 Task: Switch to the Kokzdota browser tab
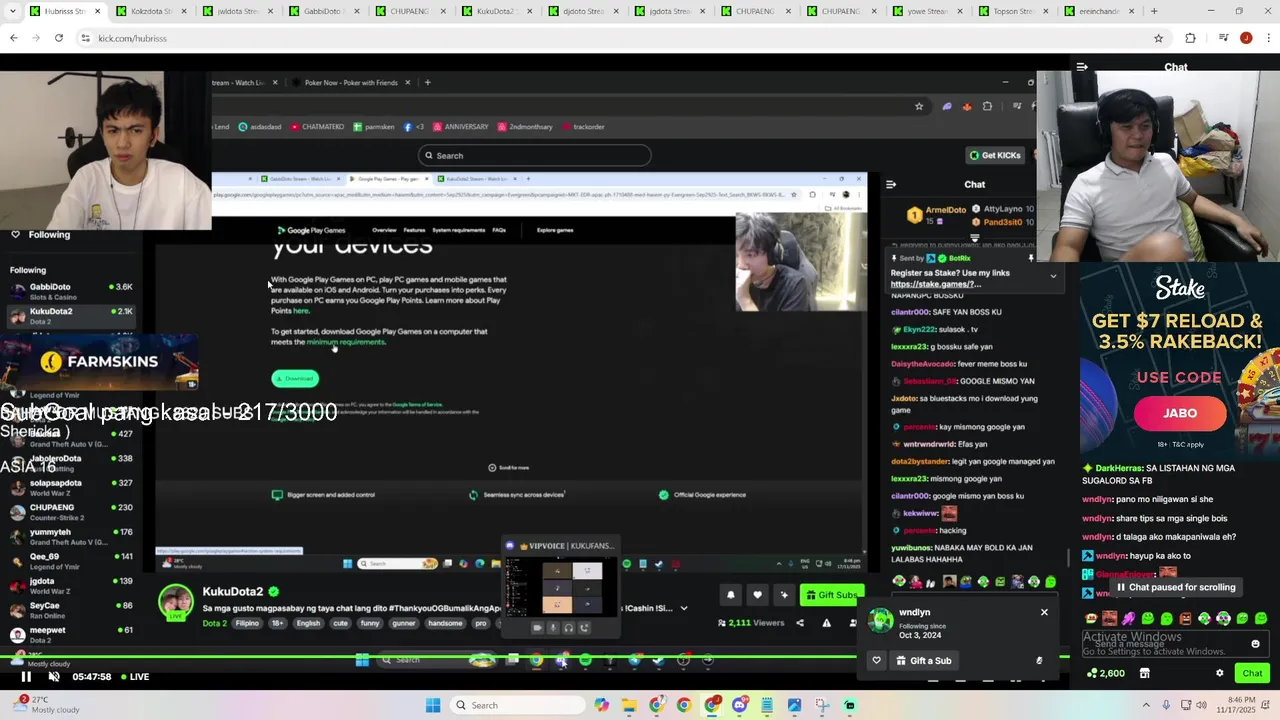[x=152, y=11]
